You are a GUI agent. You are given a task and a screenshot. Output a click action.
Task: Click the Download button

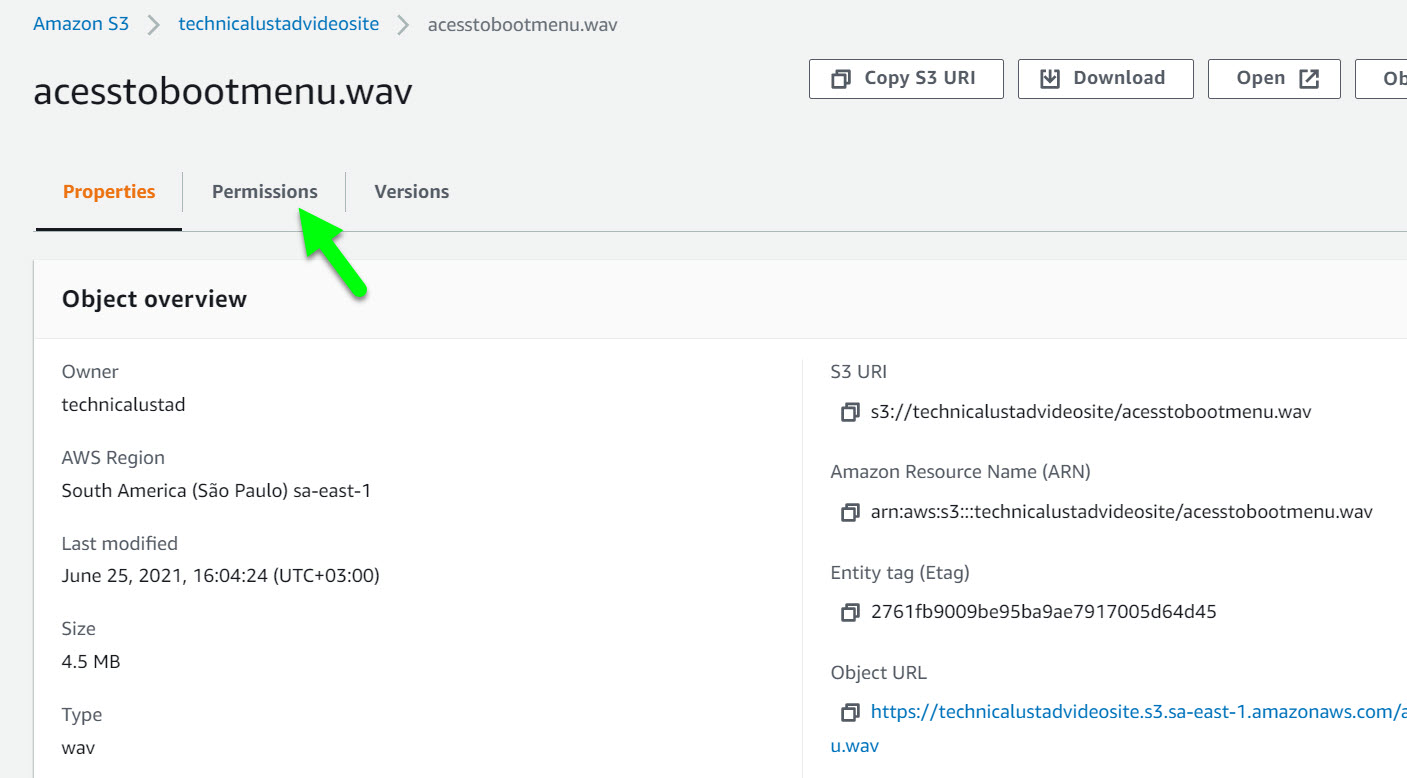[x=1105, y=78]
